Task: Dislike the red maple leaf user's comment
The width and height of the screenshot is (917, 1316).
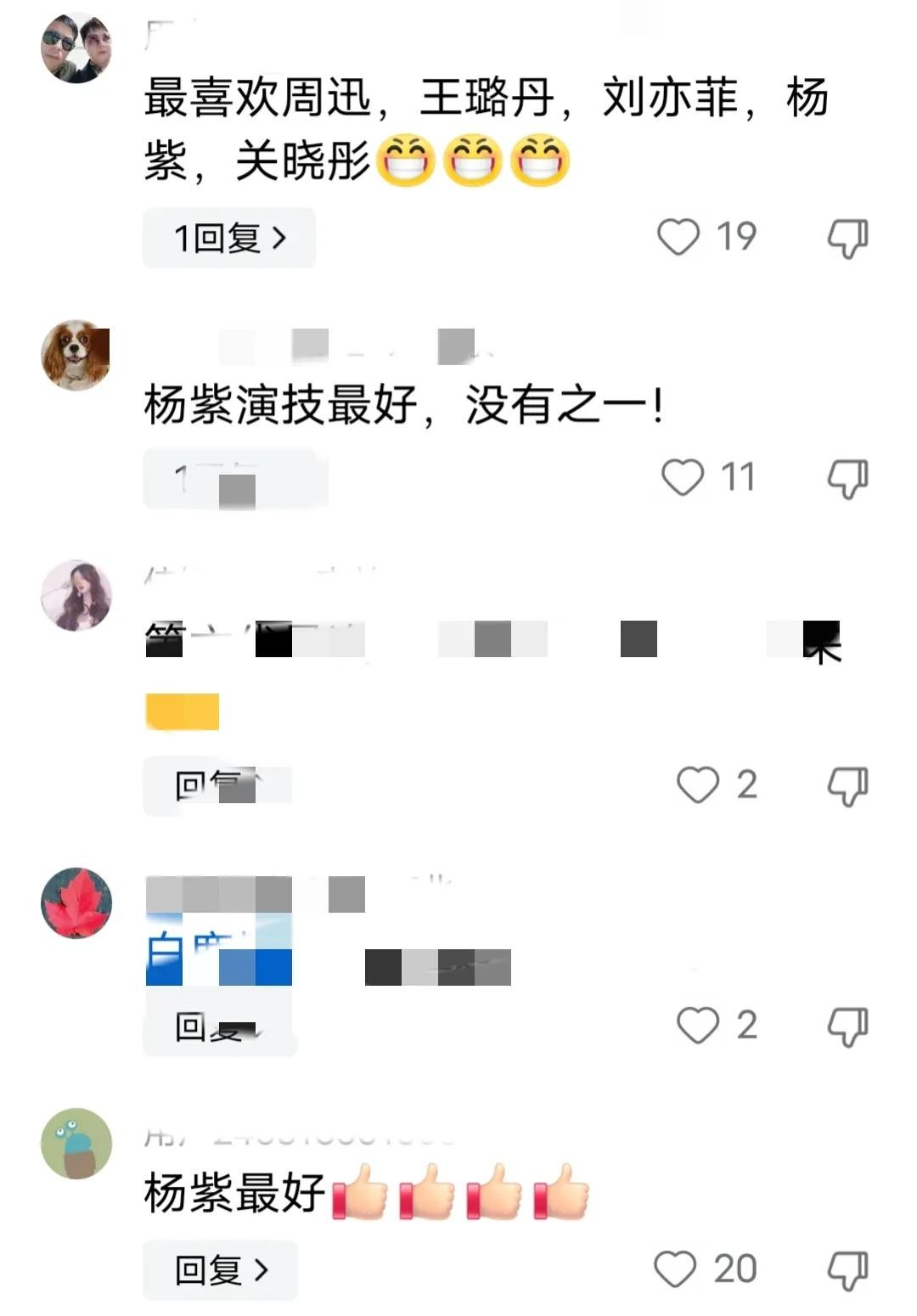Action: (847, 1026)
